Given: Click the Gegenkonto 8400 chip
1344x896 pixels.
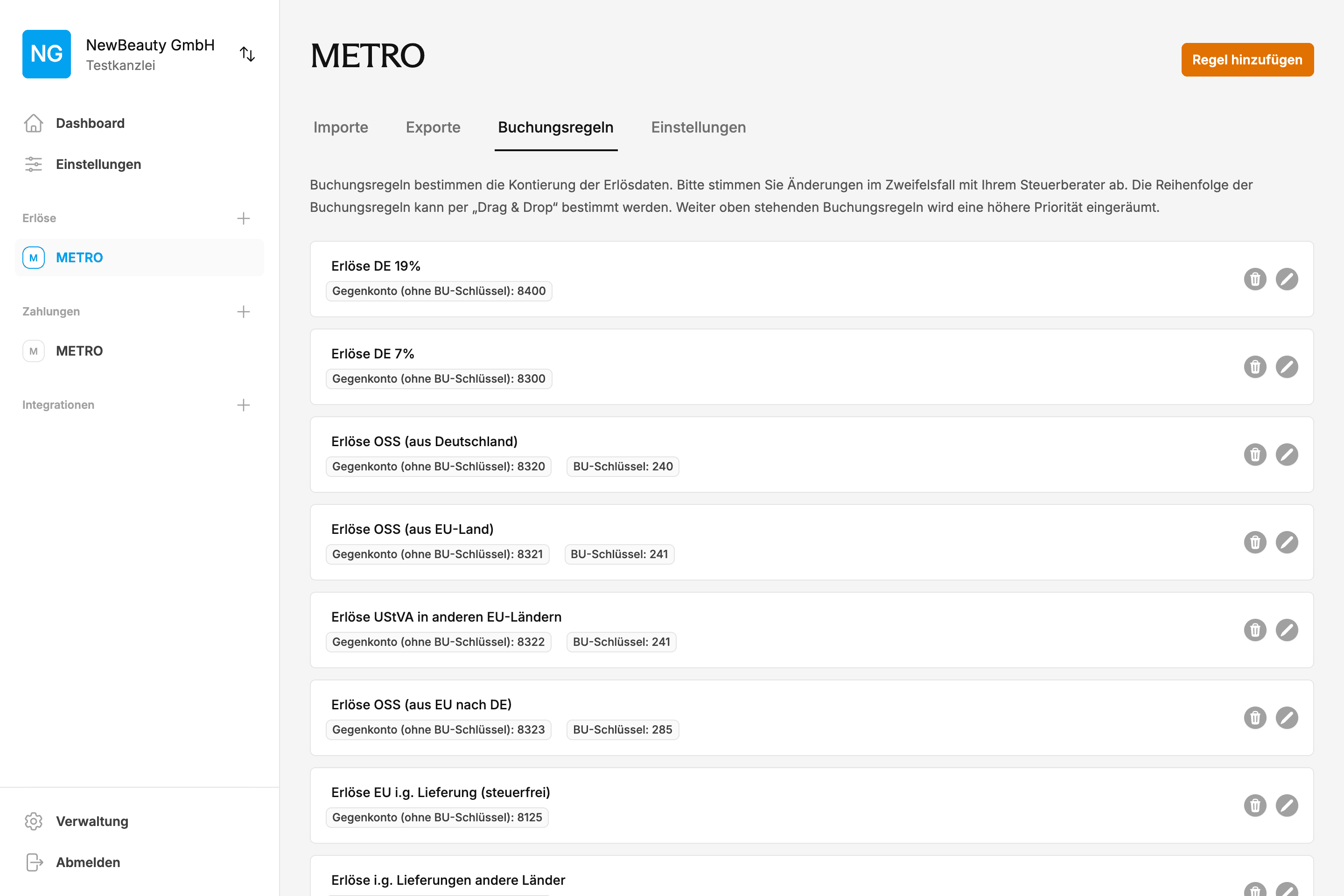Looking at the screenshot, I should [438, 291].
